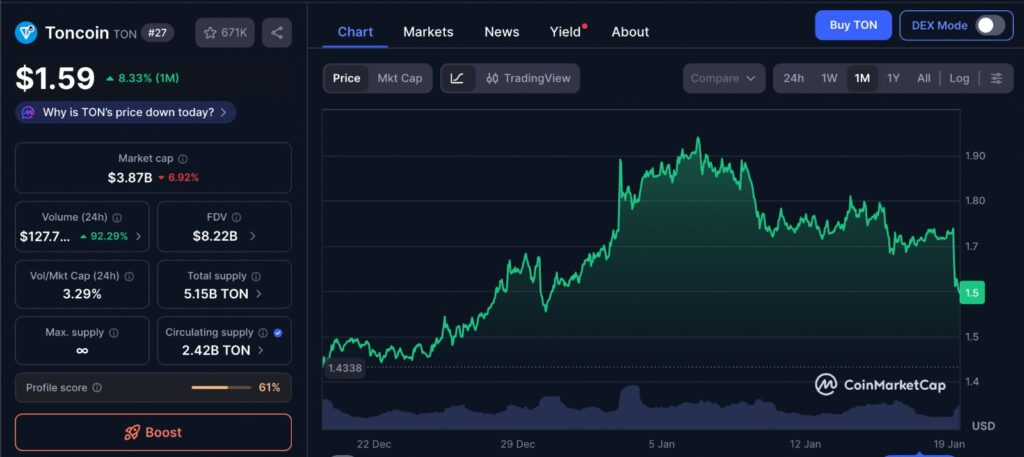
Task: Click FDV info icon
Action: coord(236,217)
